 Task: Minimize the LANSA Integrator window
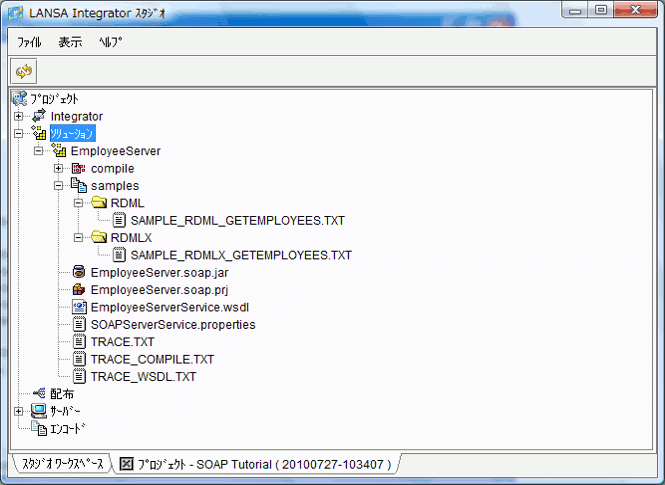pyautogui.click(x=575, y=10)
